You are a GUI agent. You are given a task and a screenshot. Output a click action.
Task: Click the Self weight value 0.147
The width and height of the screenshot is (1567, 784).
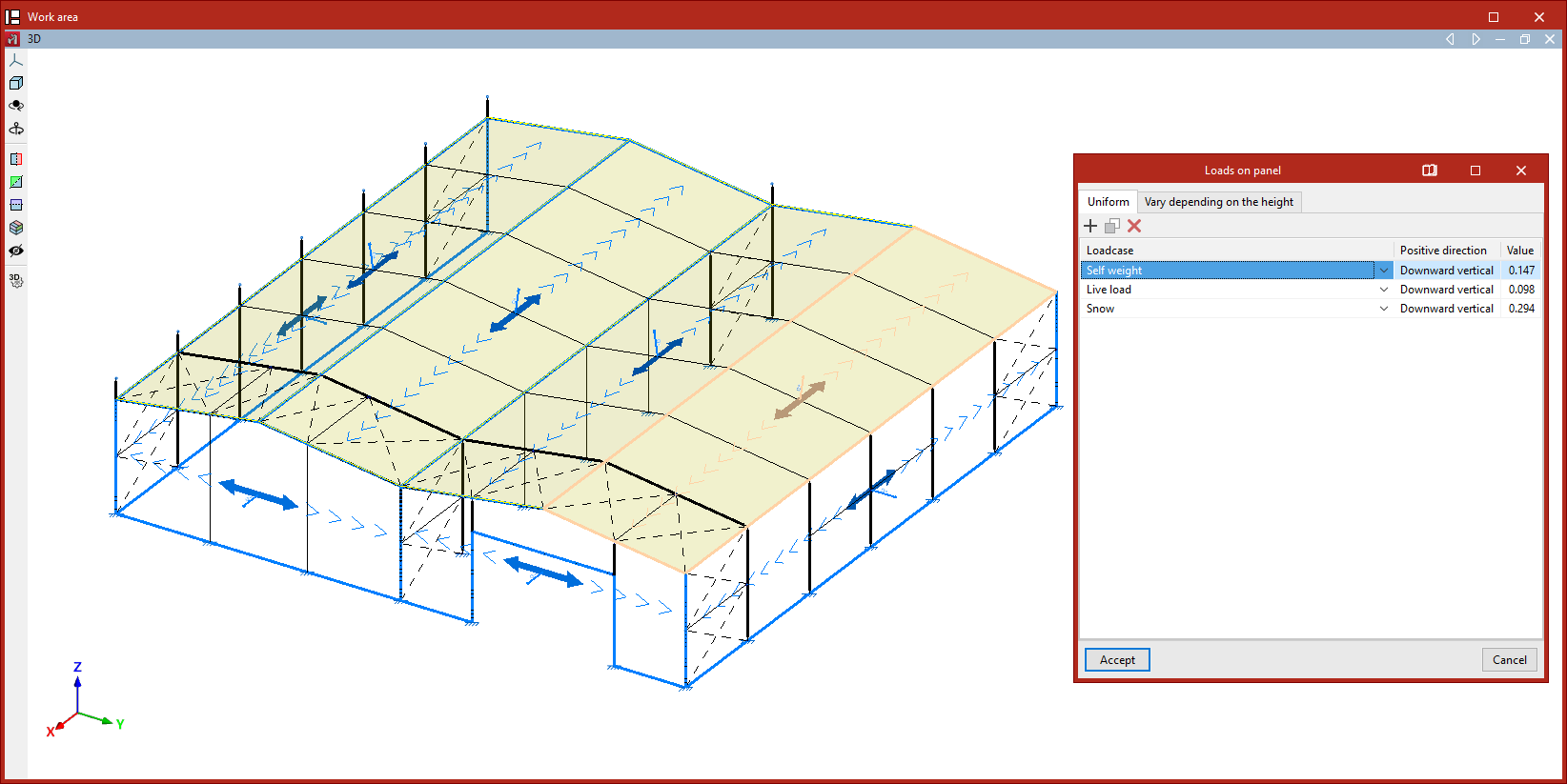pos(1521,271)
